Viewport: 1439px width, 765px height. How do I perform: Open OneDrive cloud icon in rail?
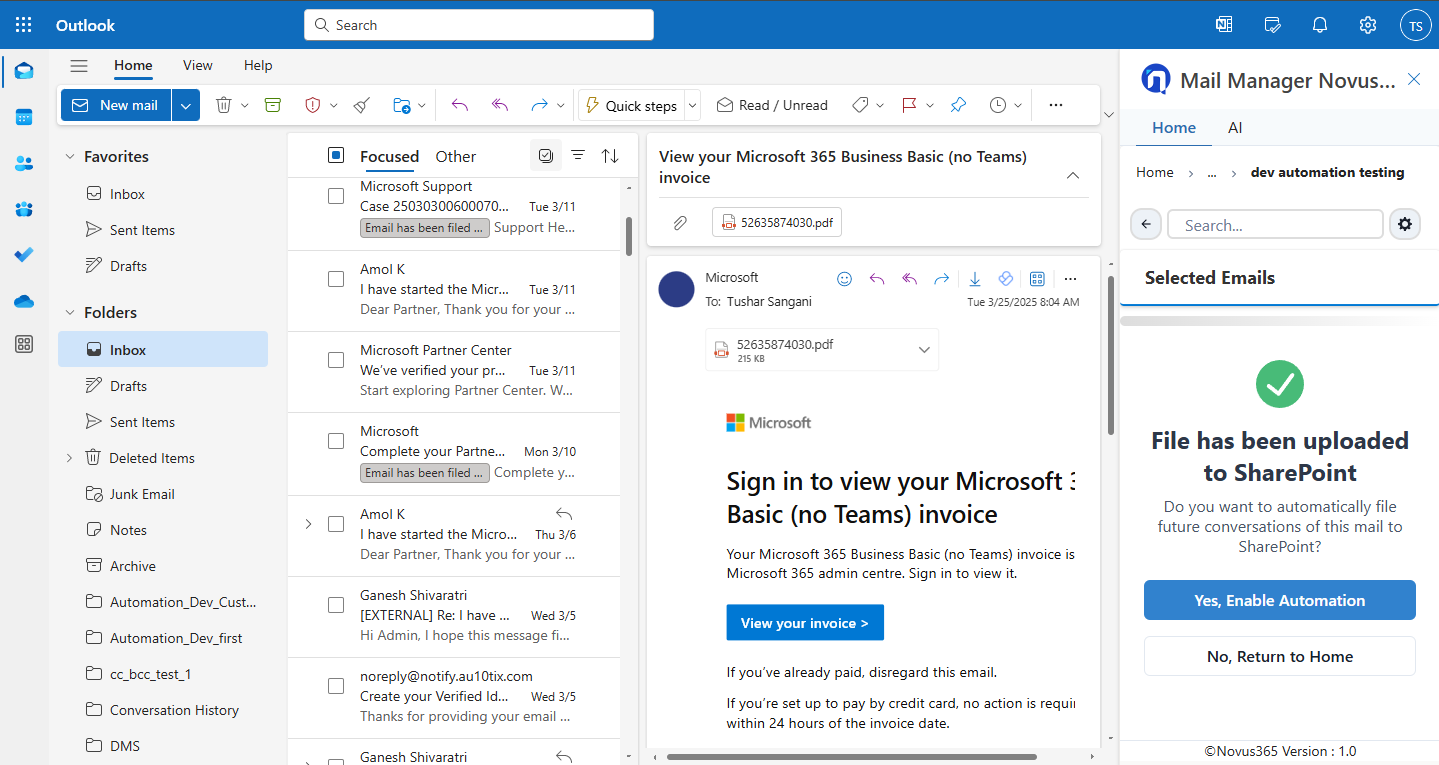24,301
